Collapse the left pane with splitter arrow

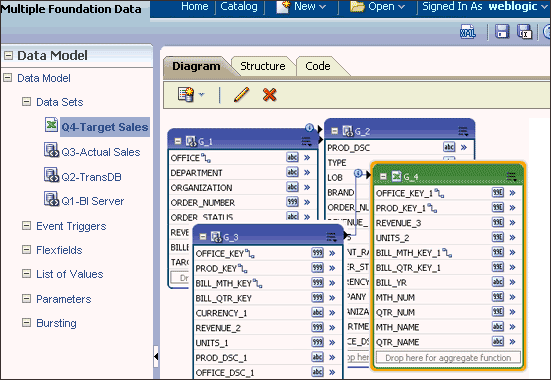[156, 356]
